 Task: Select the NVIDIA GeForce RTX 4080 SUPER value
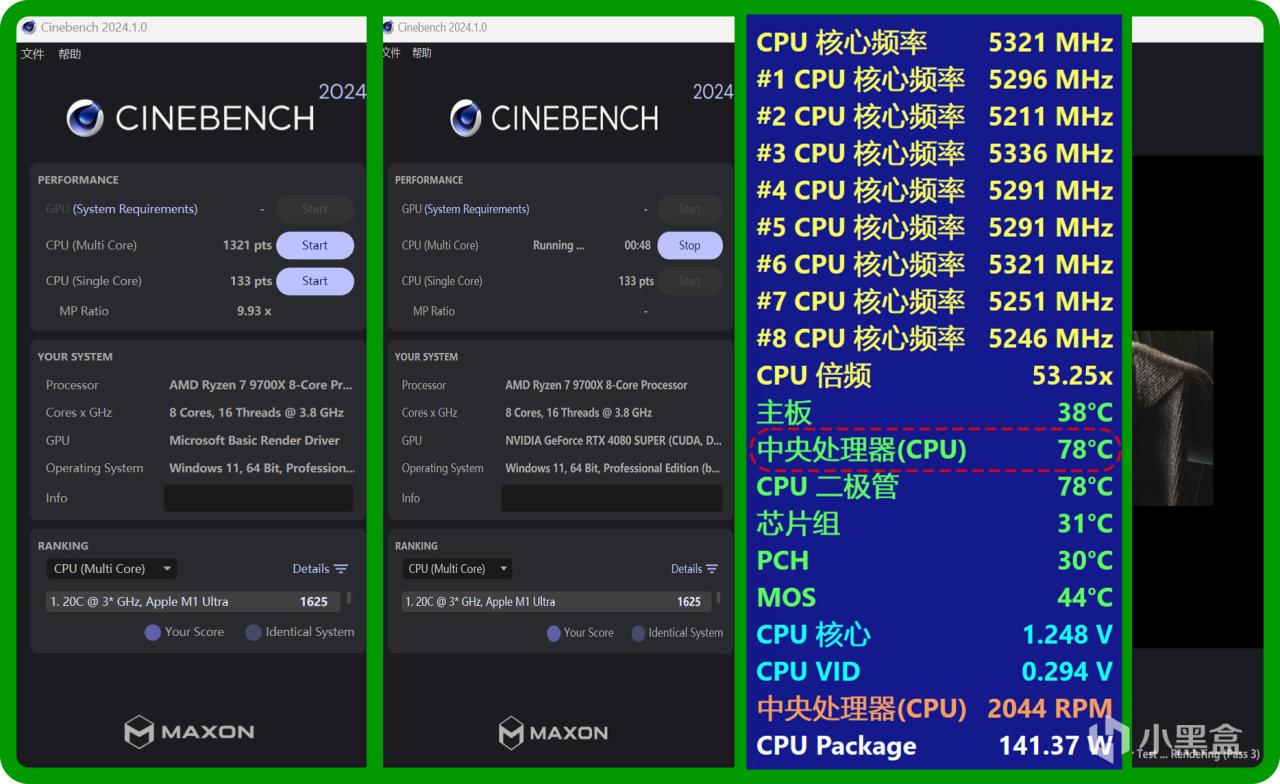(612, 440)
